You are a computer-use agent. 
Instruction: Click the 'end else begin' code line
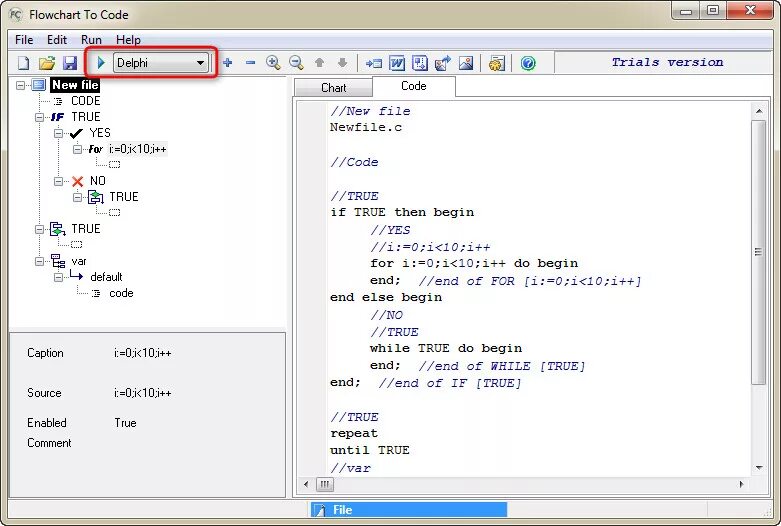[386, 297]
